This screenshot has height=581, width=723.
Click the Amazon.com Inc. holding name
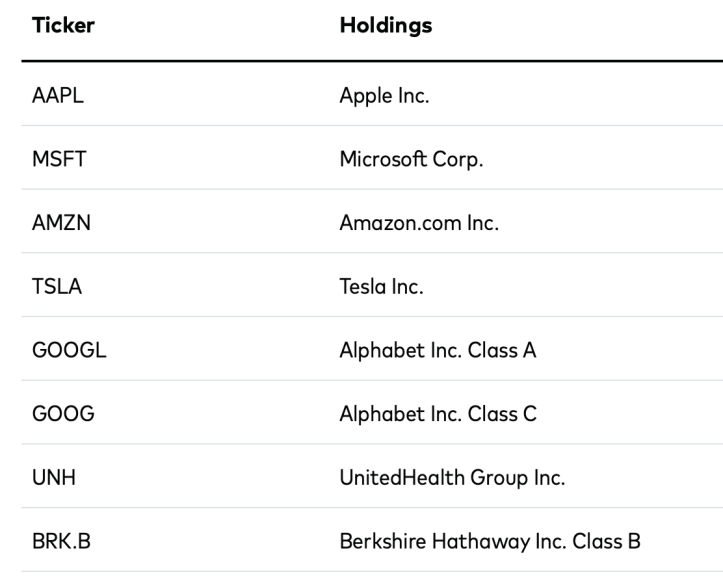click(x=419, y=223)
